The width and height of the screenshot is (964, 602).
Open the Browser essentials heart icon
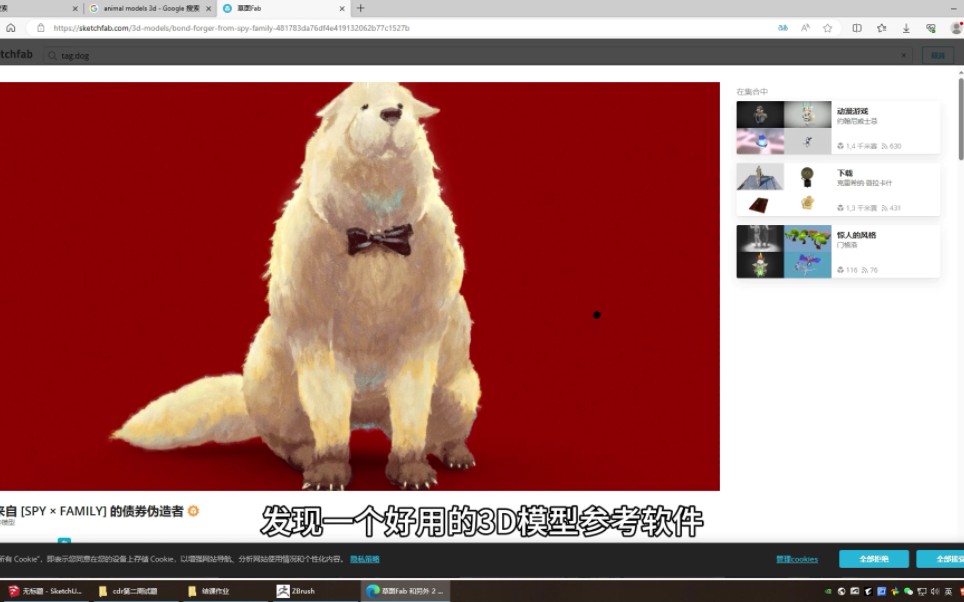(x=931, y=28)
